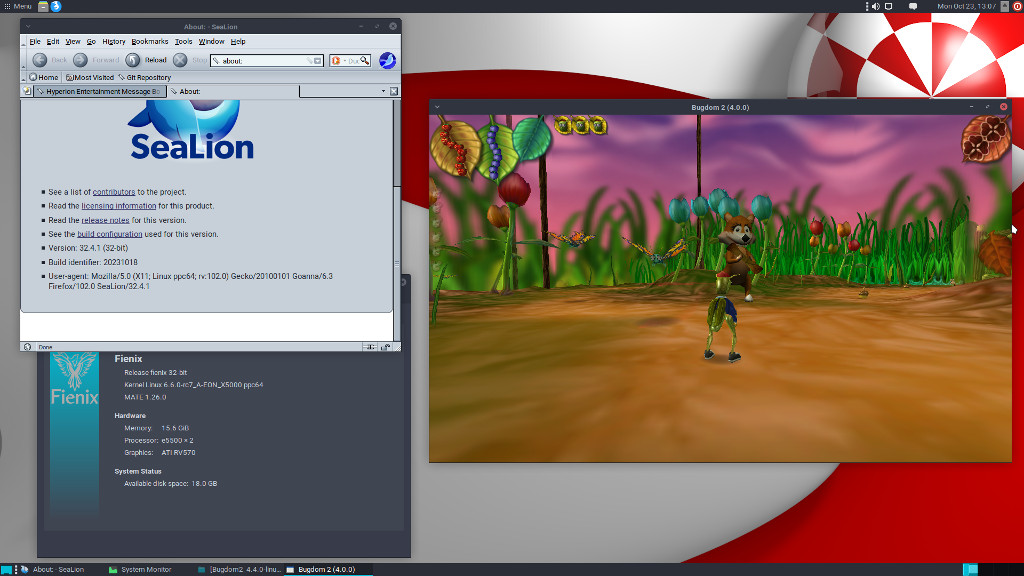
Task: Click the SeaLion vertical scrollbar
Action: [396, 219]
